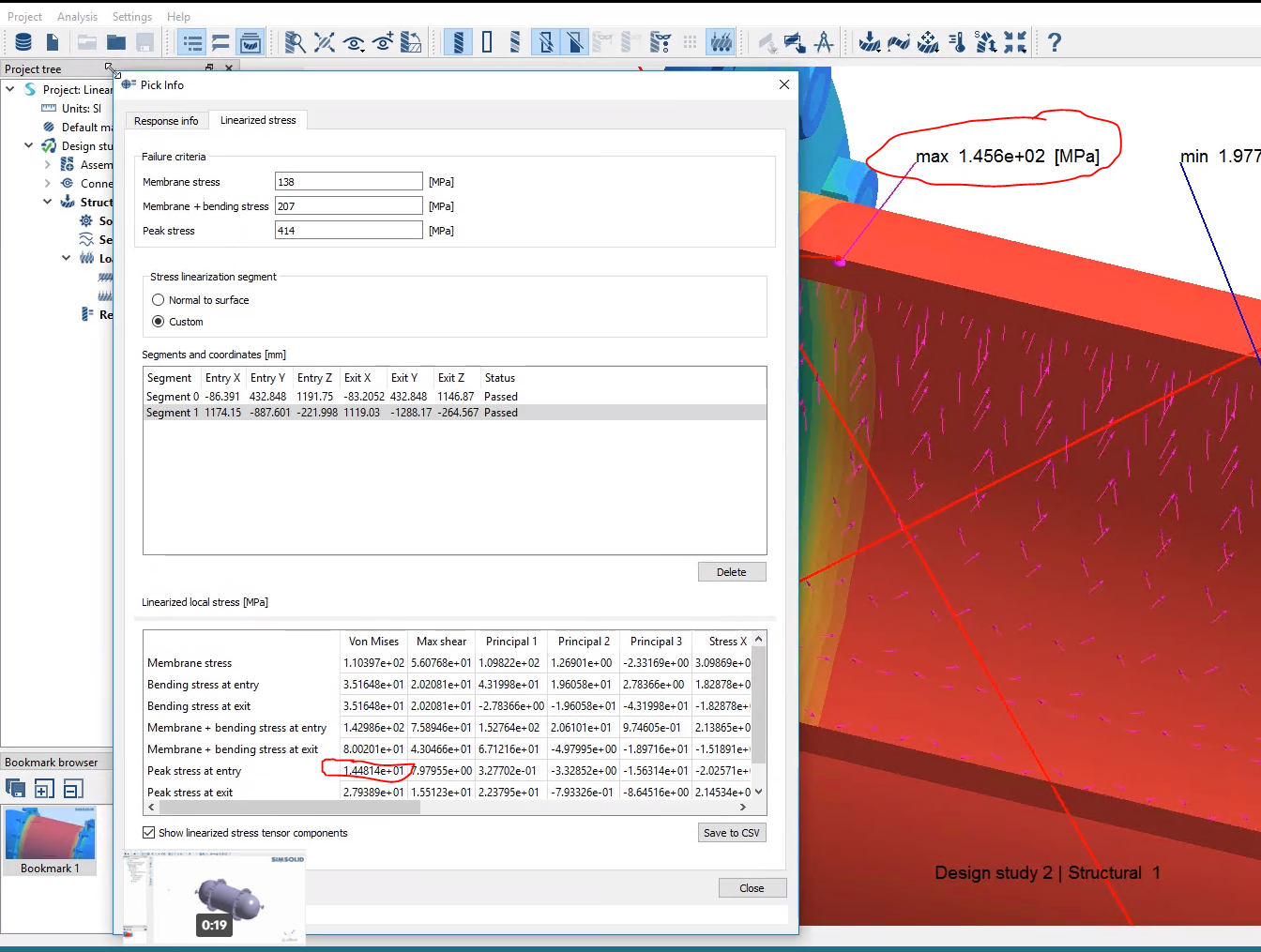Image resolution: width=1261 pixels, height=952 pixels.
Task: Click the outlined rectangle display icon
Action: [487, 42]
